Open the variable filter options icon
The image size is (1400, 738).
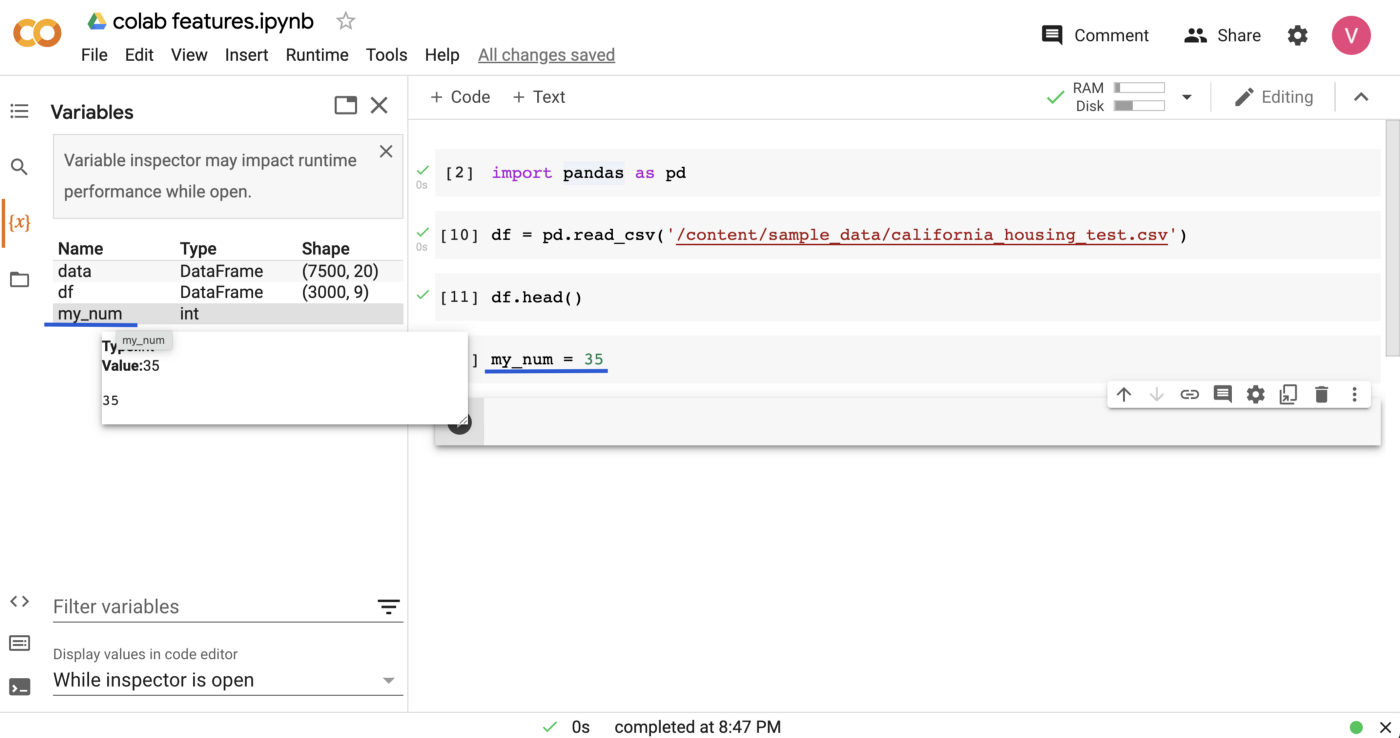(x=388, y=607)
